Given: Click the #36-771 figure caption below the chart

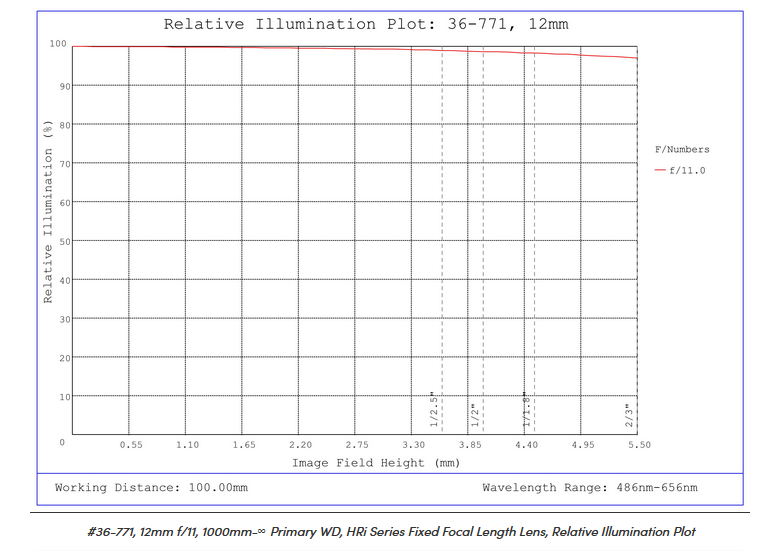Looking at the screenshot, I should [x=391, y=532].
